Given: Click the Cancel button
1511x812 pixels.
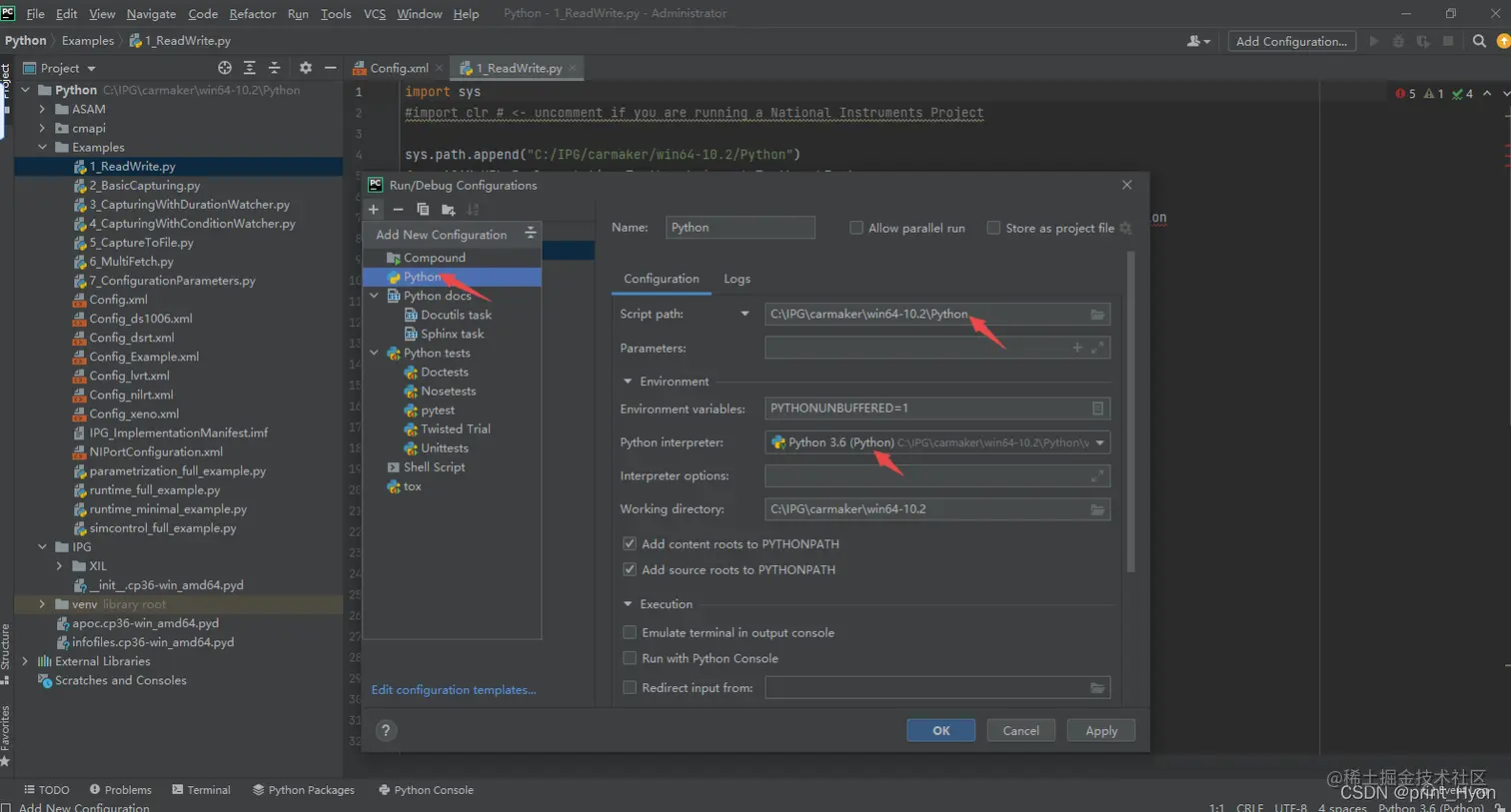Looking at the screenshot, I should [x=1020, y=730].
